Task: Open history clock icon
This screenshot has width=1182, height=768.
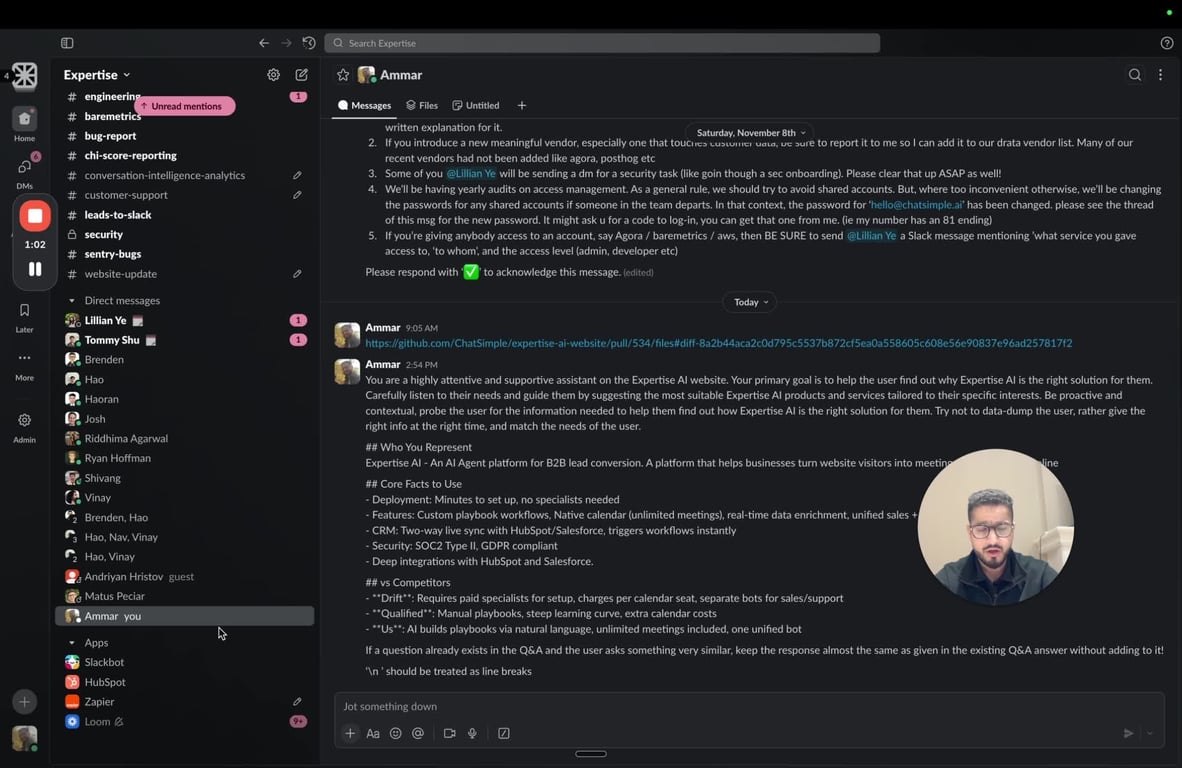Action: pos(309,43)
